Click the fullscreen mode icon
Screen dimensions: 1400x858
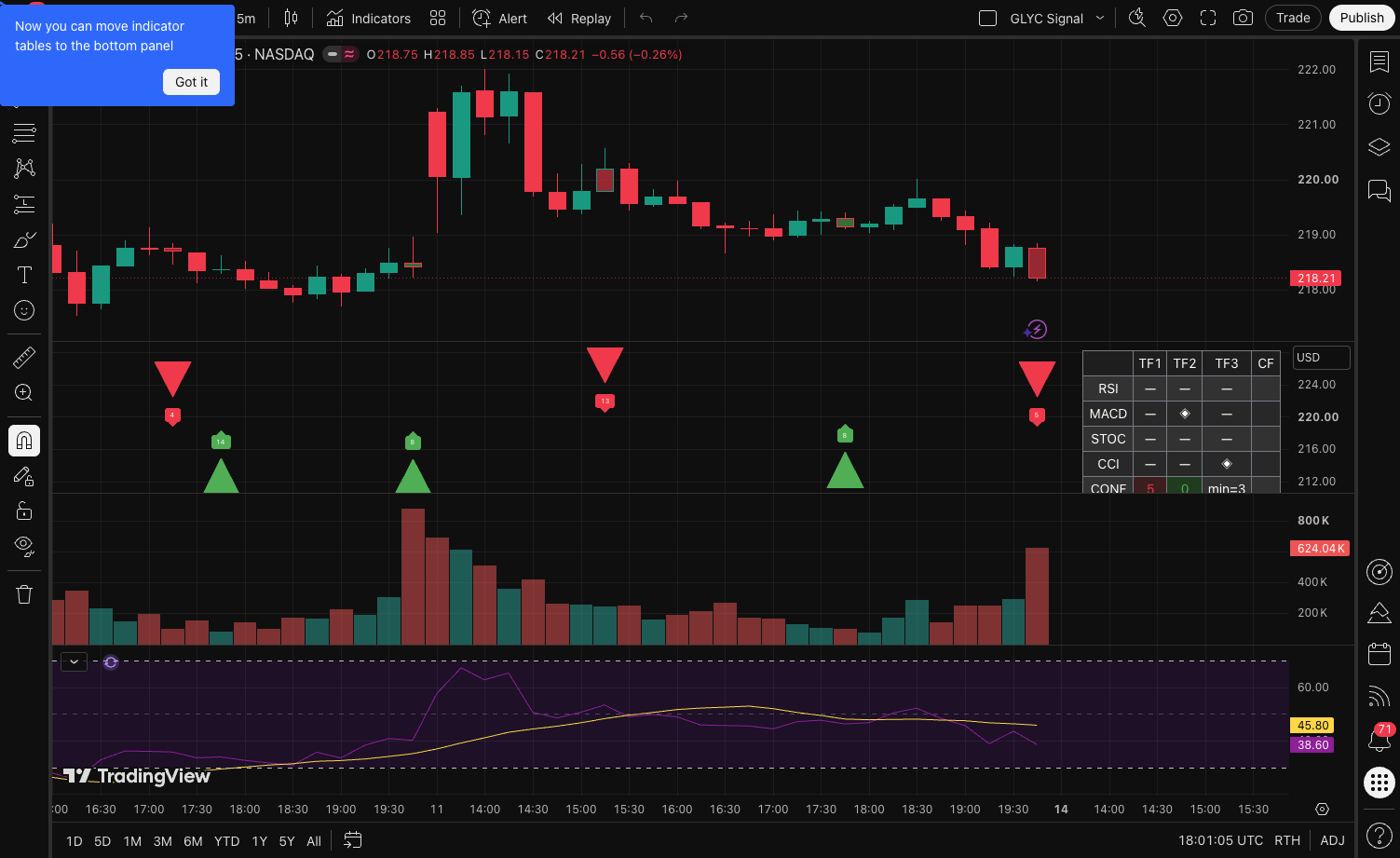pyautogui.click(x=1208, y=18)
